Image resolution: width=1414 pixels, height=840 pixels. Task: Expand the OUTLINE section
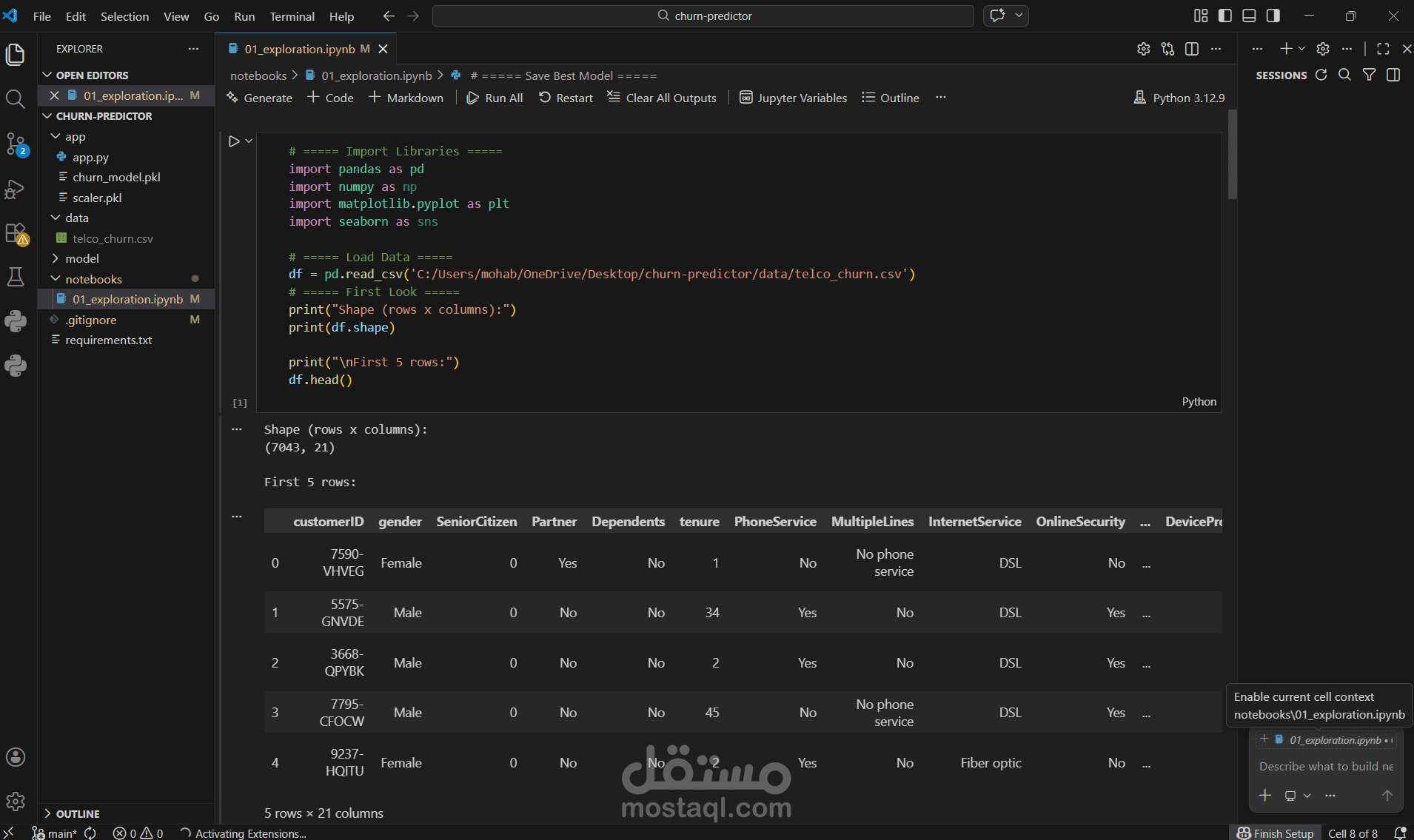click(77, 813)
